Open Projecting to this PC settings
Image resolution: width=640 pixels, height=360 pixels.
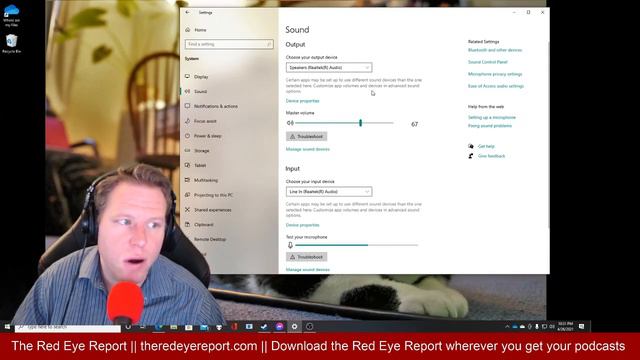[213, 195]
